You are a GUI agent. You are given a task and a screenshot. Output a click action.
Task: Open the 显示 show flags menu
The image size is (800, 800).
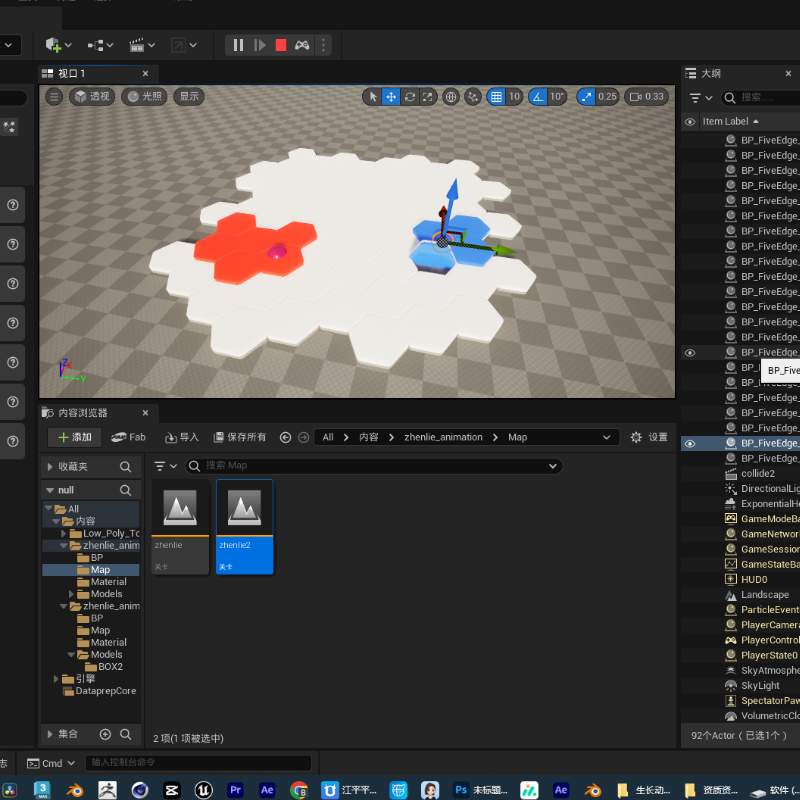189,96
